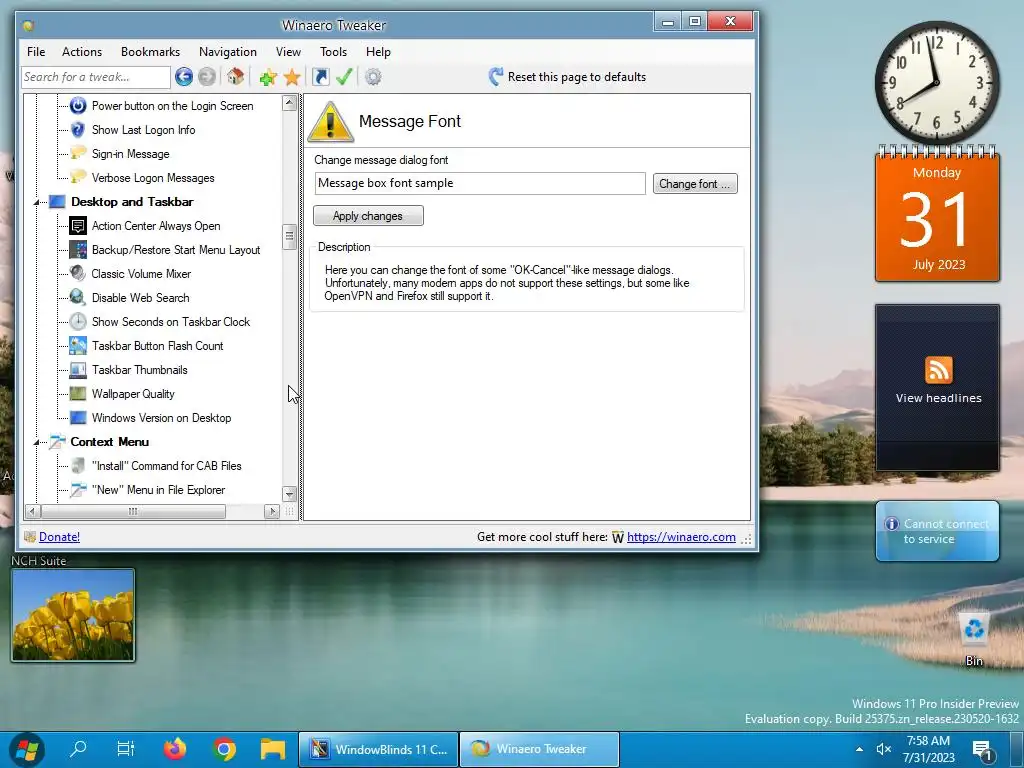Open the notification center icon
Image resolution: width=1024 pixels, height=768 pixels.
click(983, 750)
